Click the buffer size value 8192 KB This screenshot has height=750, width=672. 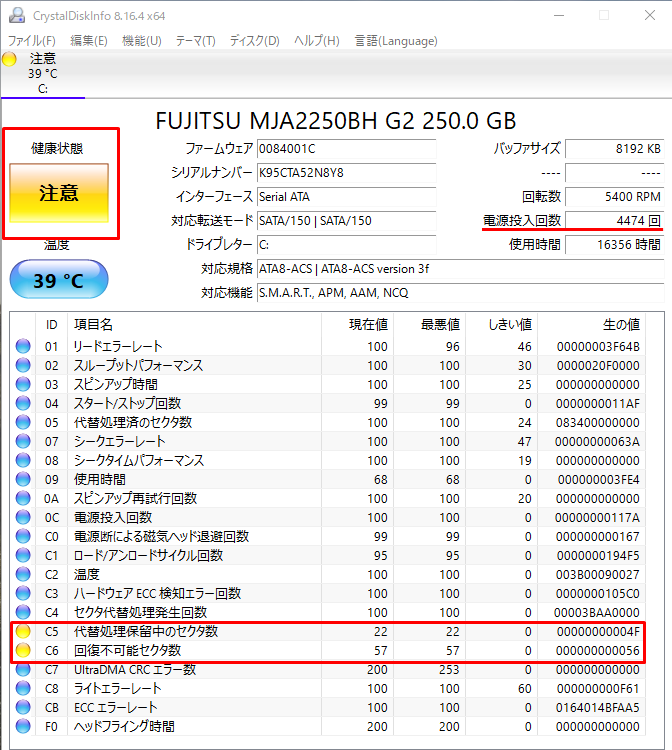coord(614,149)
